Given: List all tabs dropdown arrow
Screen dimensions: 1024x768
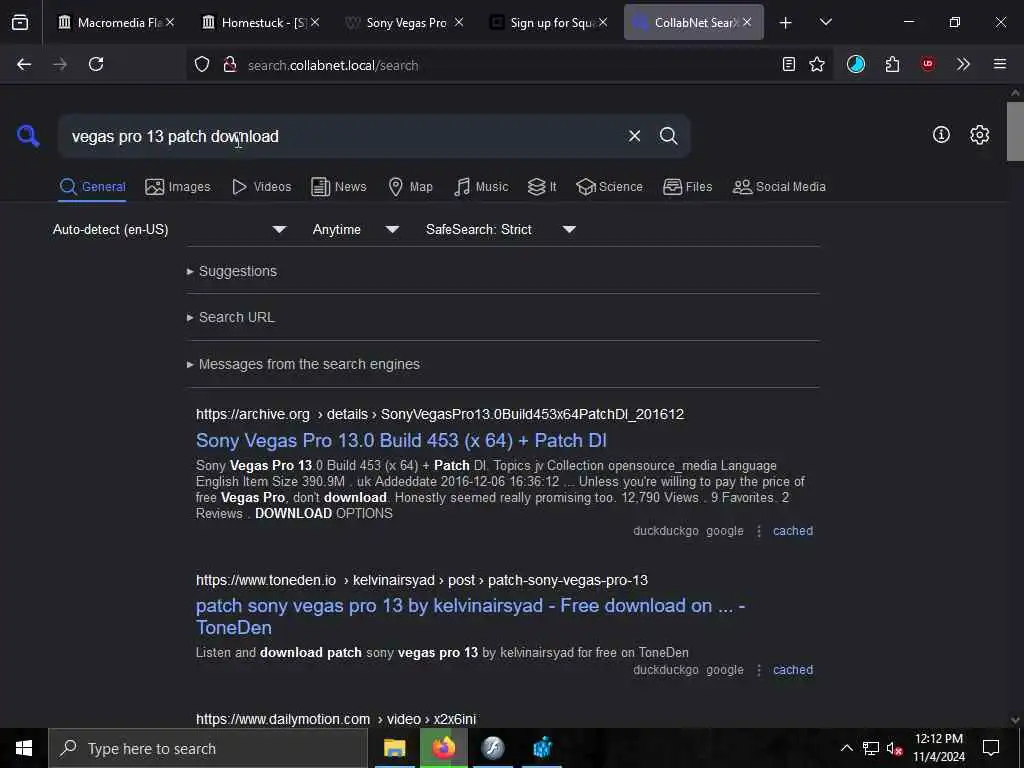Looking at the screenshot, I should pyautogui.click(x=825, y=22).
